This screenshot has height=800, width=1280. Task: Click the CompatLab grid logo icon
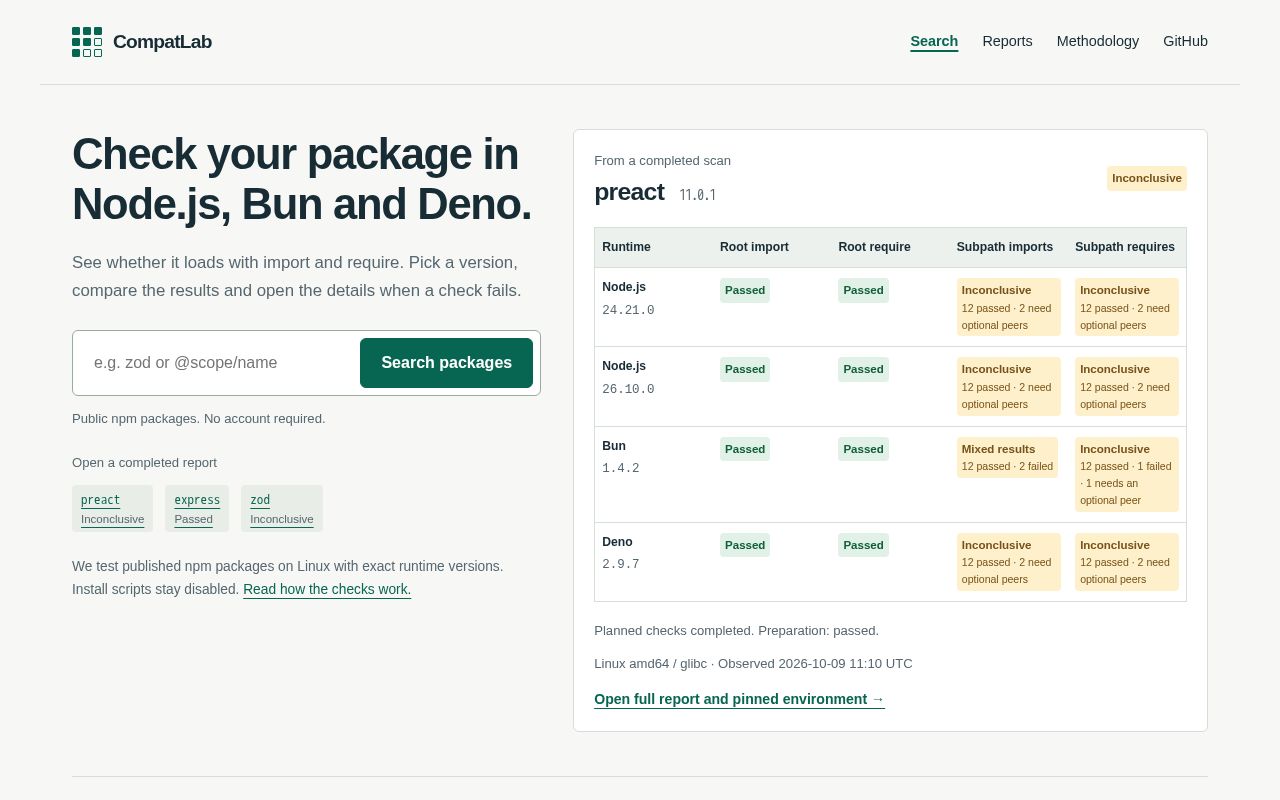(x=87, y=42)
